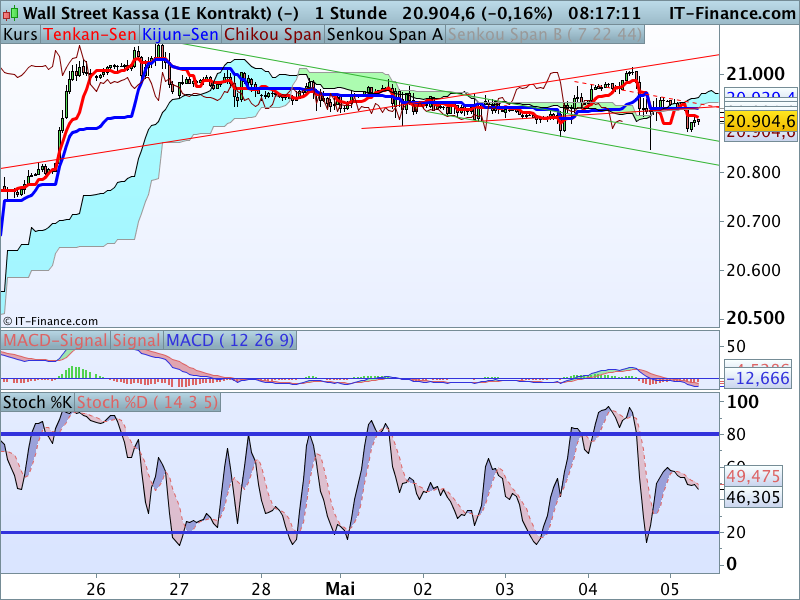800x600 pixels.
Task: Open Stoch %D (14 3 5) label
Action: pyautogui.click(x=147, y=403)
